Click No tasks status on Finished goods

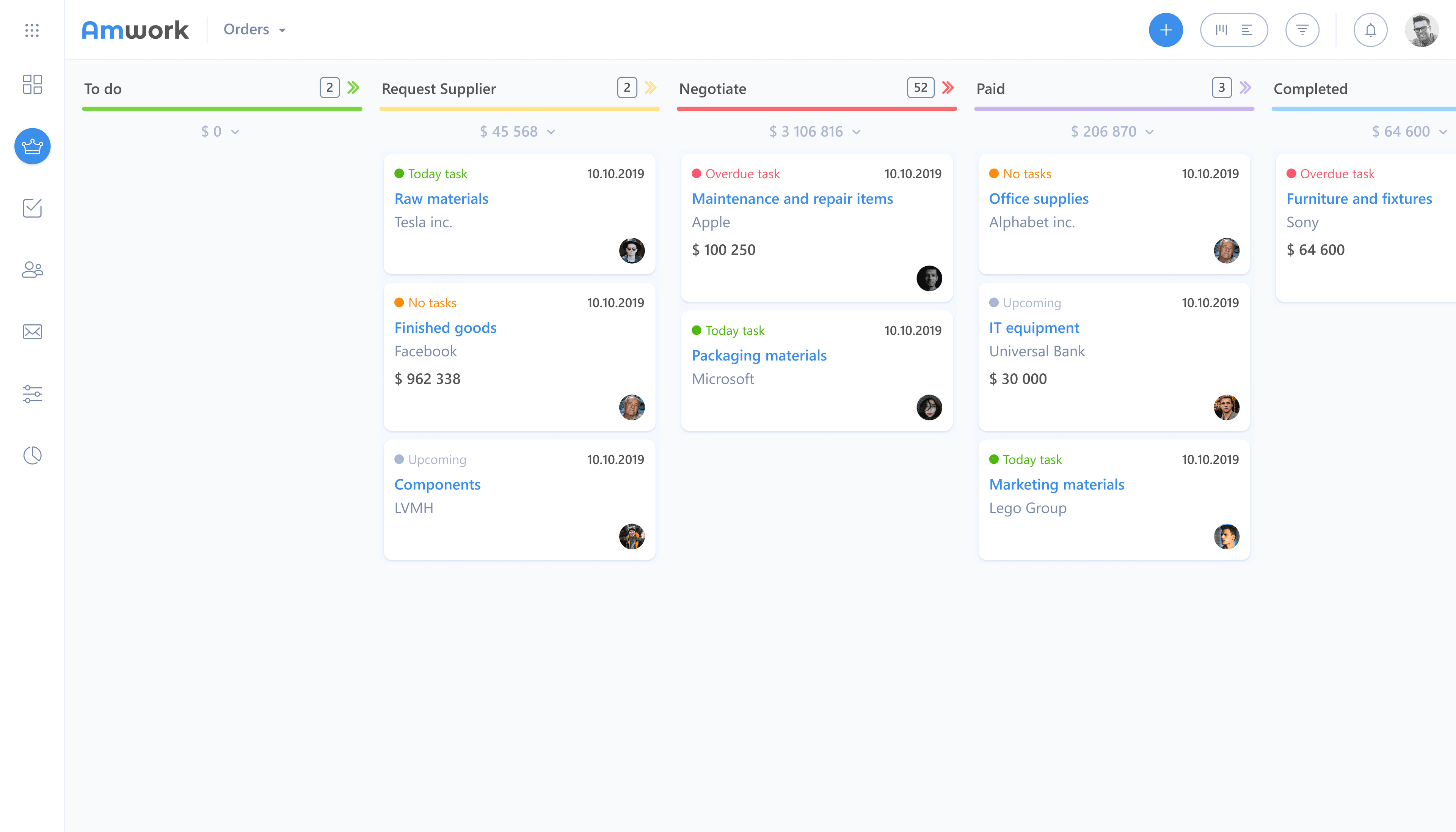click(x=426, y=303)
